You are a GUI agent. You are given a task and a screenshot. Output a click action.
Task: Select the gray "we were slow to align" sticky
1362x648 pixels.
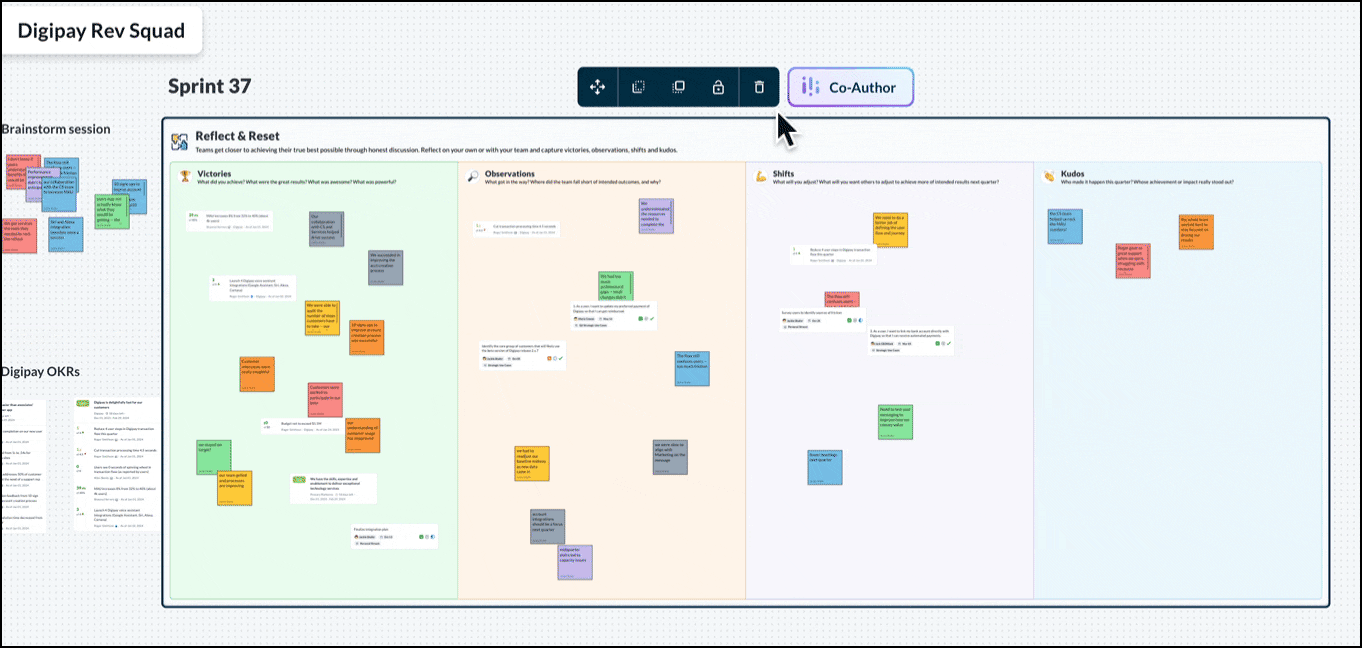[x=670, y=457]
